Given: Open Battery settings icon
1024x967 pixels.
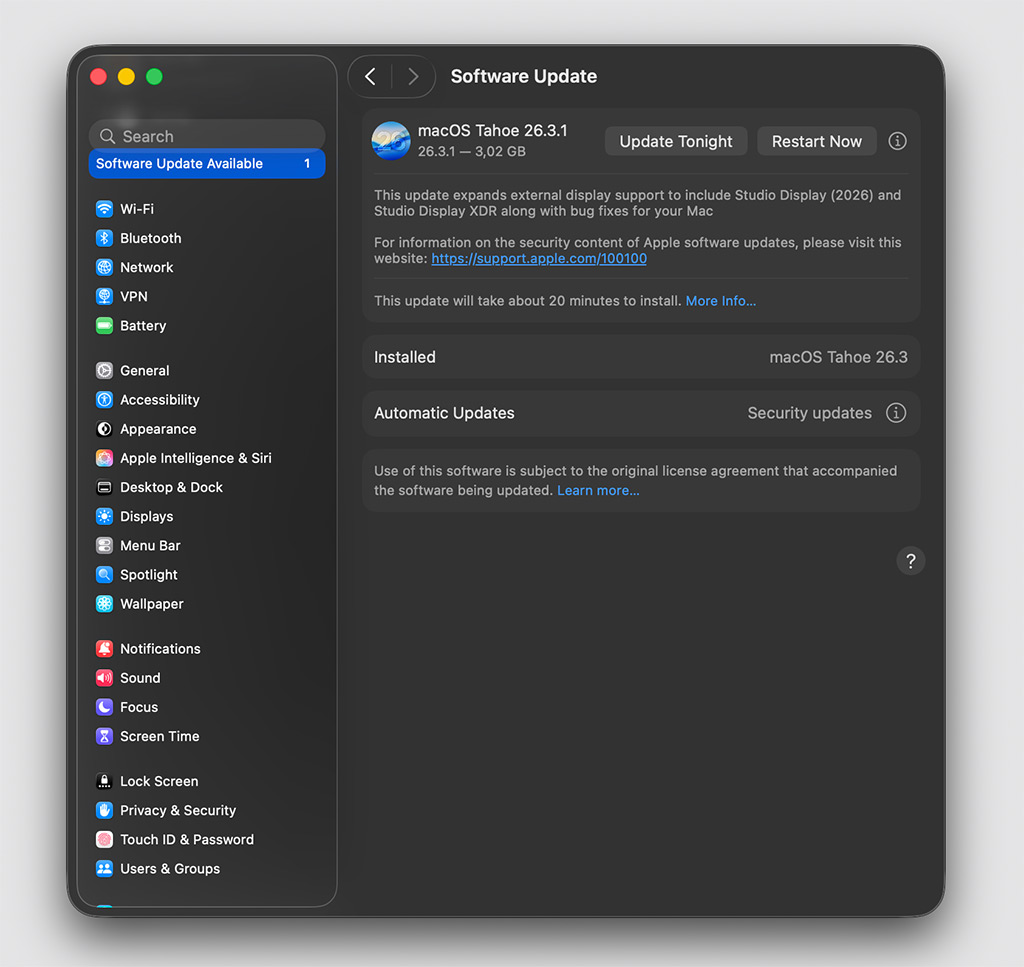Looking at the screenshot, I should [x=104, y=325].
